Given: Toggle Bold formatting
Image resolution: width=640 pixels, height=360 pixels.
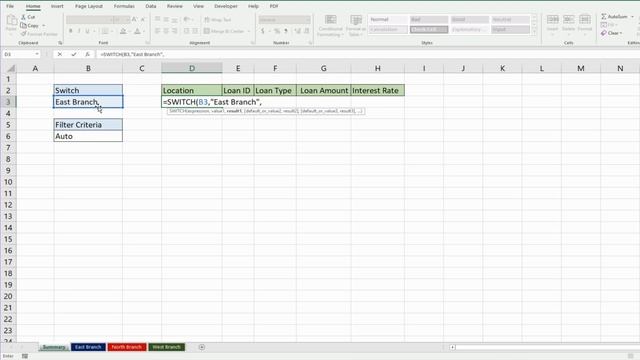Looking at the screenshot, I should pos(71,31).
